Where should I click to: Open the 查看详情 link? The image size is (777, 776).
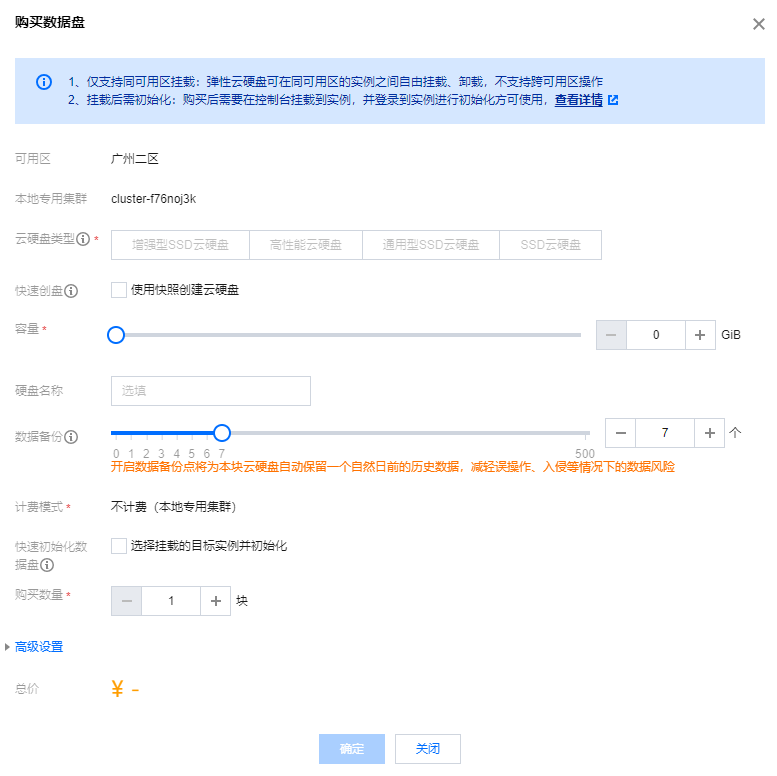click(x=579, y=100)
